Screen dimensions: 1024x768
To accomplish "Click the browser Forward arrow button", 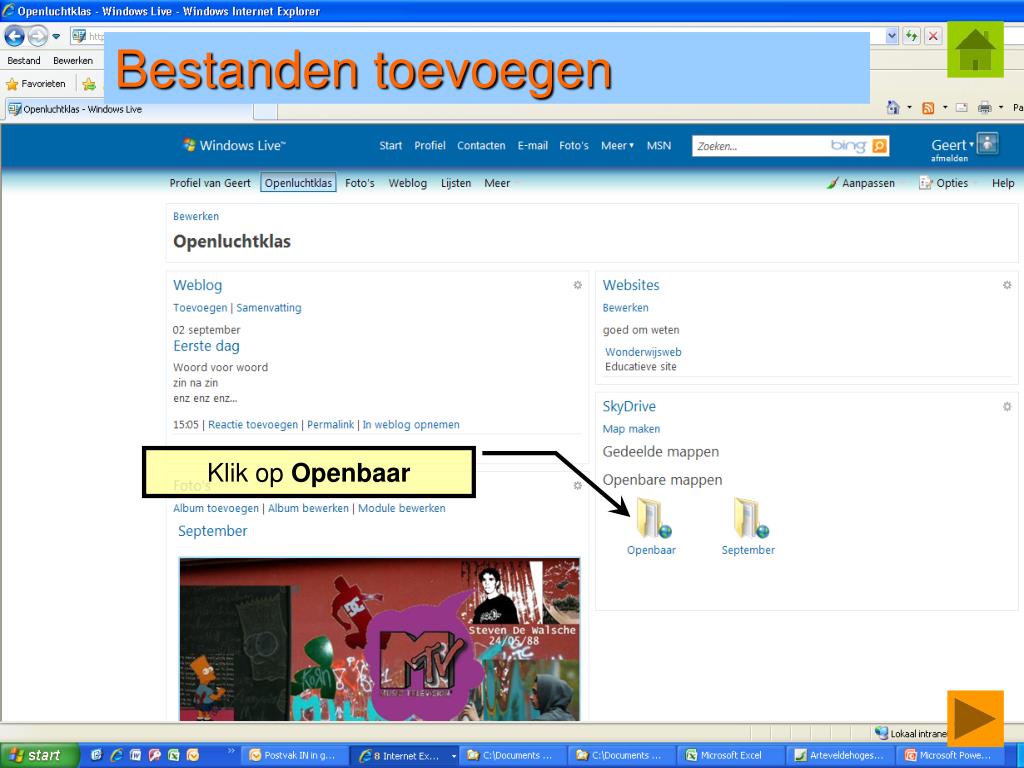I will [x=38, y=36].
